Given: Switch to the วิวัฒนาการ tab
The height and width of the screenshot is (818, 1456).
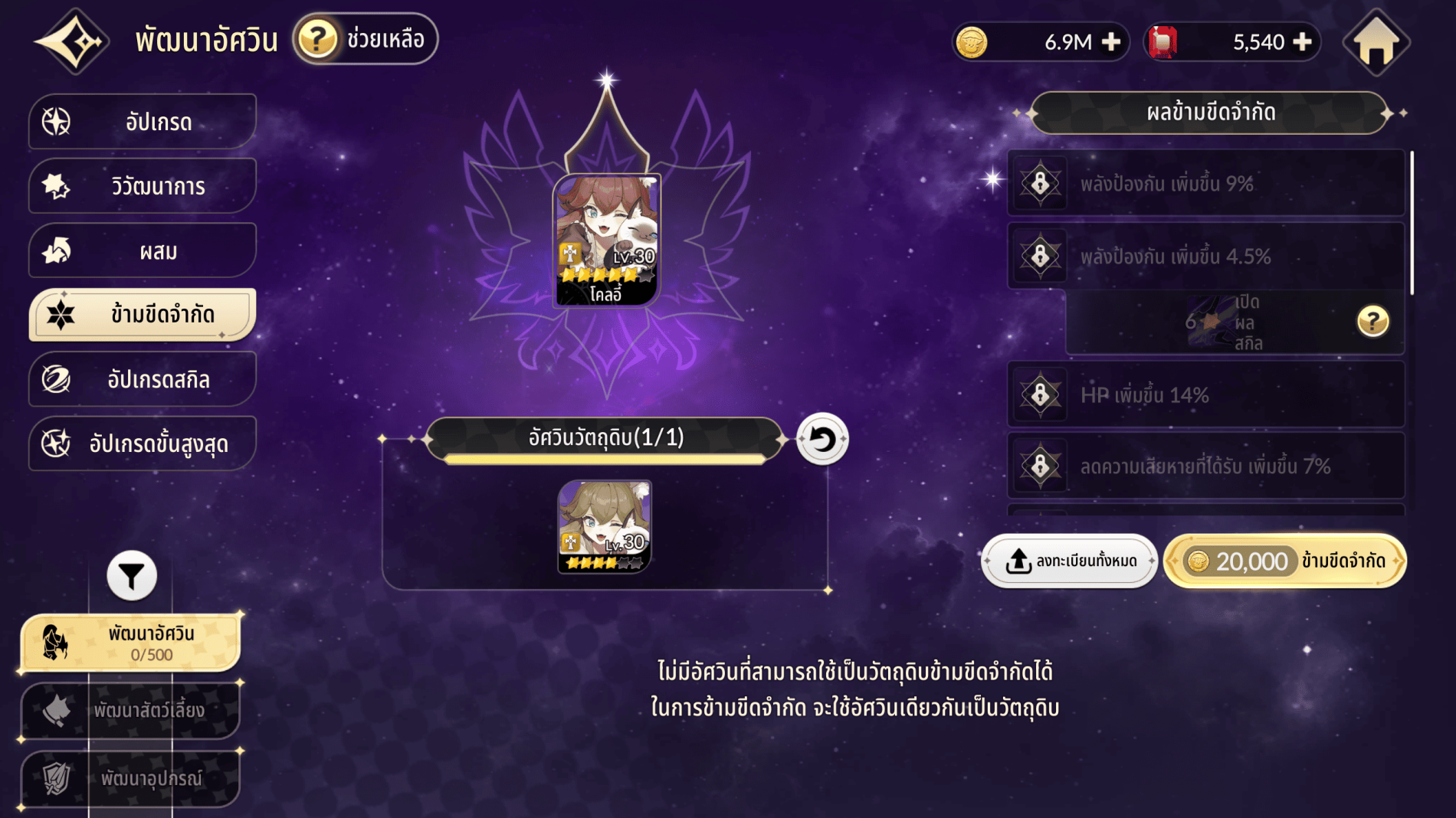Looking at the screenshot, I should pos(143,186).
